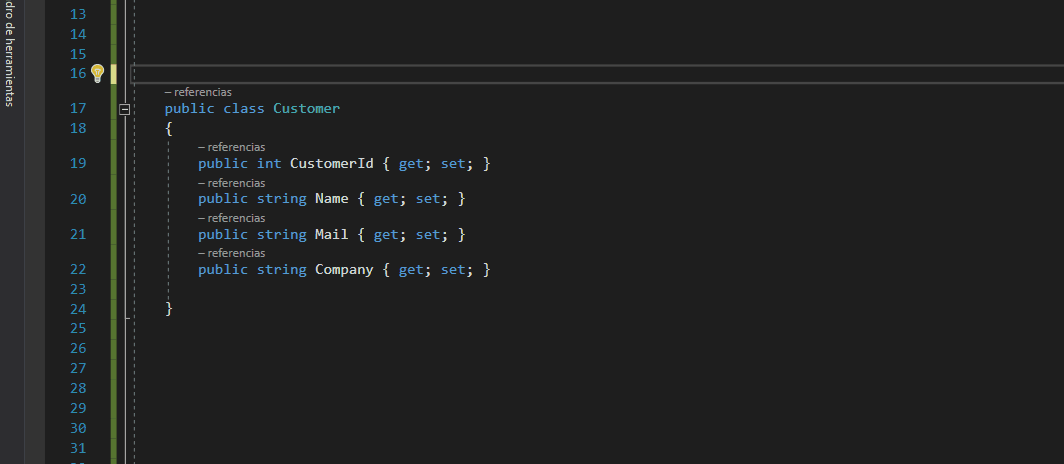Open the referencias link above Name property
This screenshot has width=1064, height=464.
point(231,182)
